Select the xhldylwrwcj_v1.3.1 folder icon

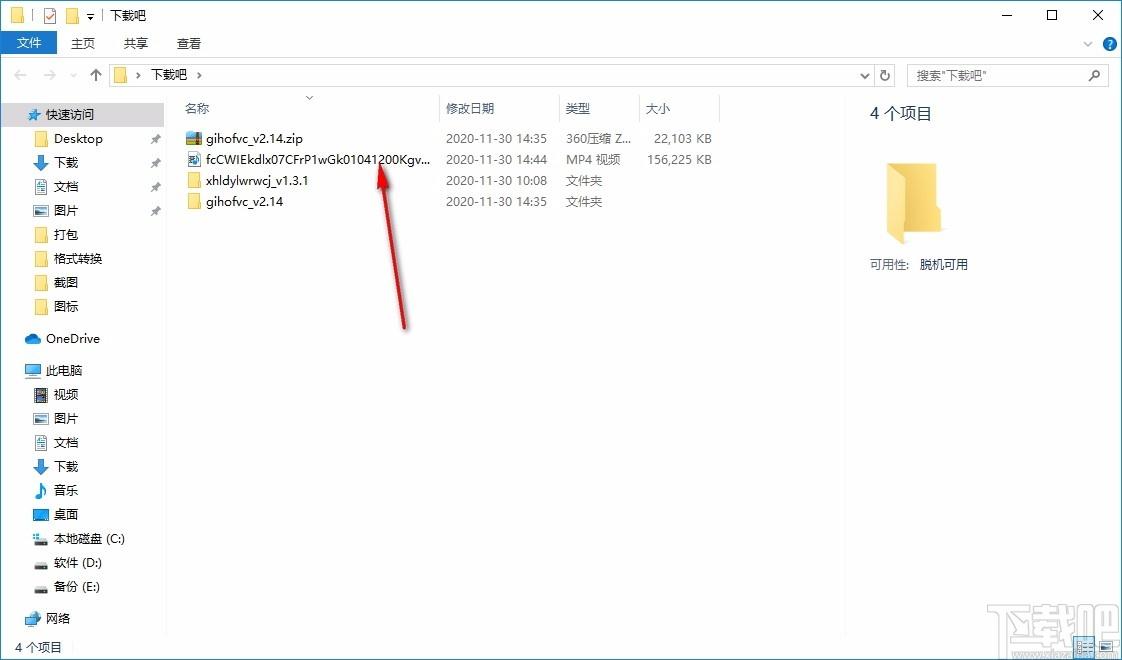coord(194,180)
